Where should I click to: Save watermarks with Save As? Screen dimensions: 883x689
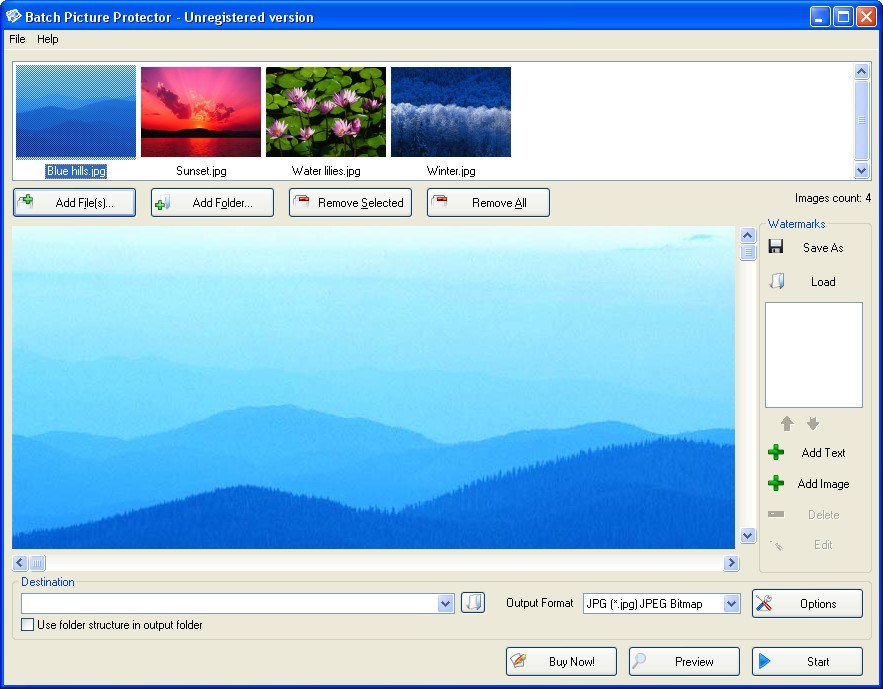(x=811, y=248)
